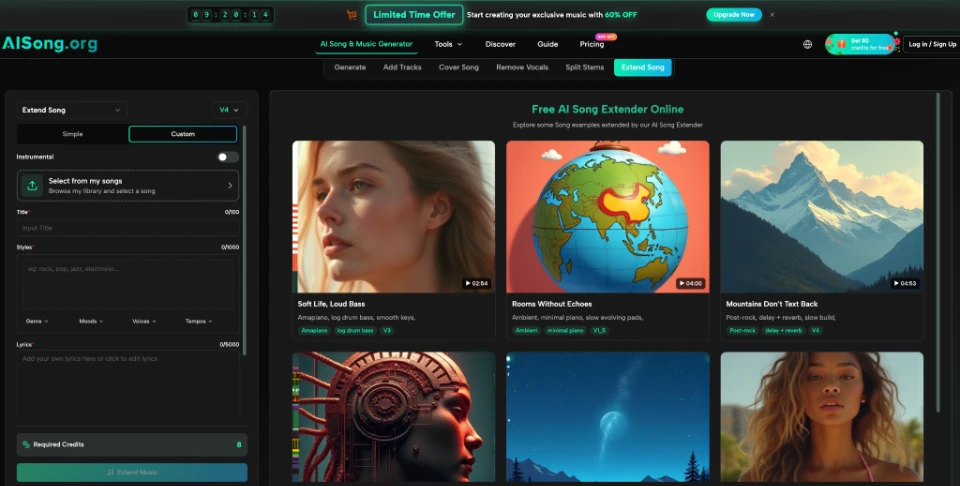960x486 pixels.
Task: Open the robot head song thumbnail
Action: coord(394,417)
